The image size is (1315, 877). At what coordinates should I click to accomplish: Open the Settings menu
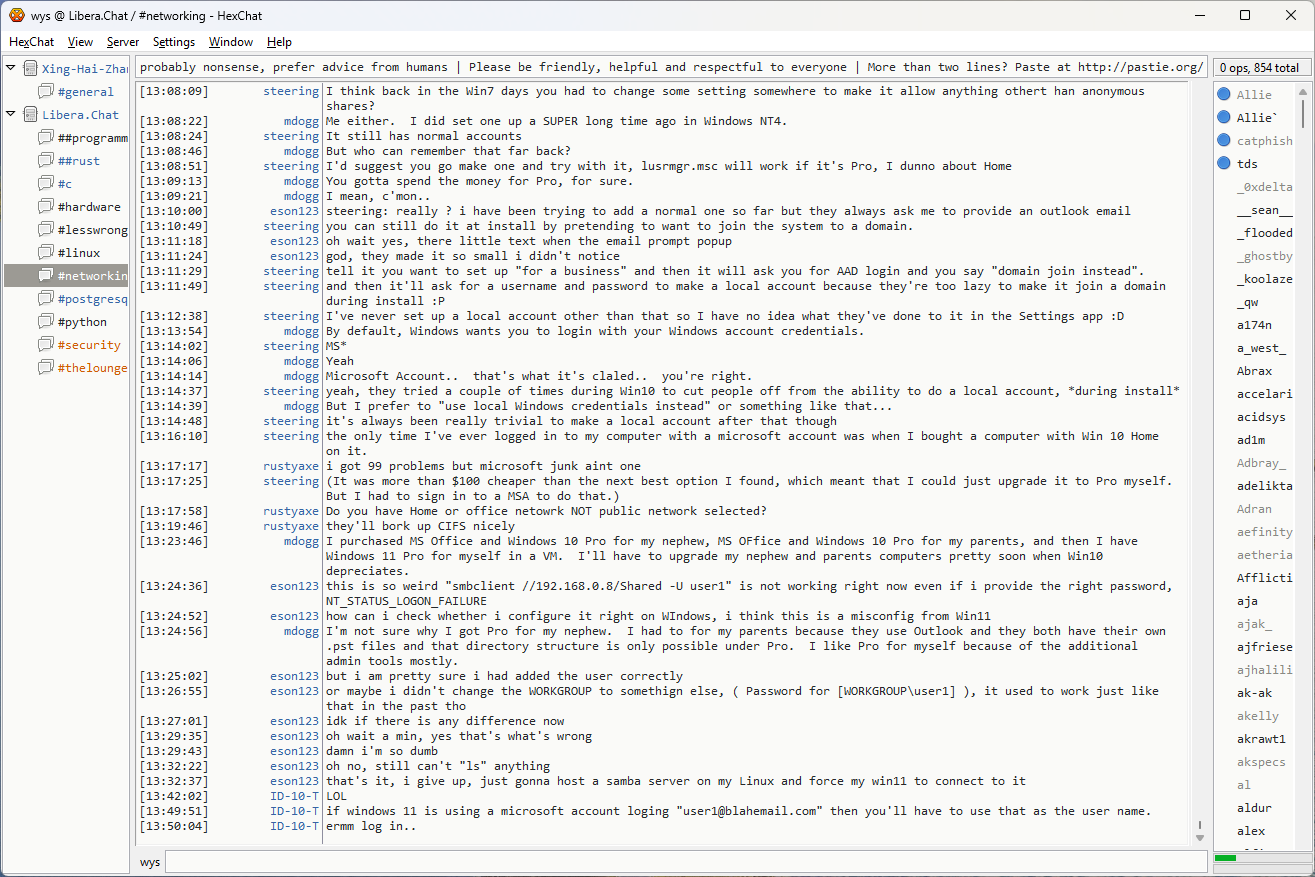174,42
